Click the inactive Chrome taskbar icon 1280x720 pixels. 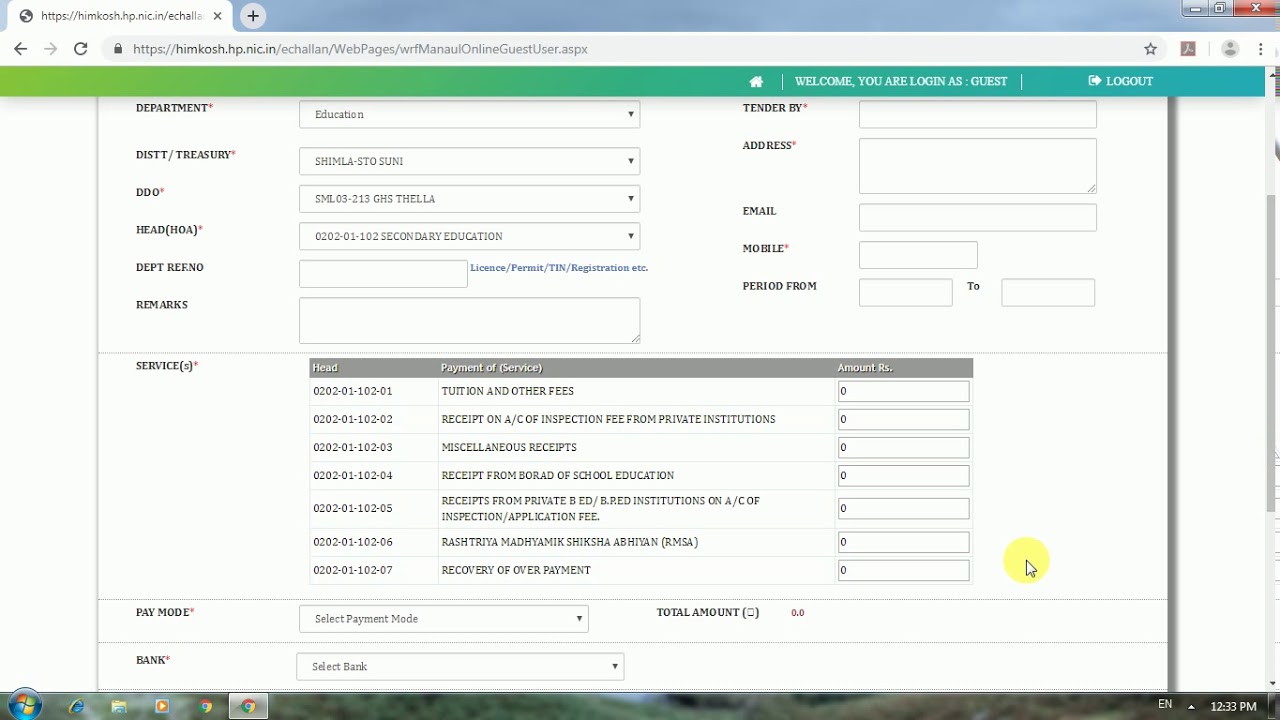(205, 706)
